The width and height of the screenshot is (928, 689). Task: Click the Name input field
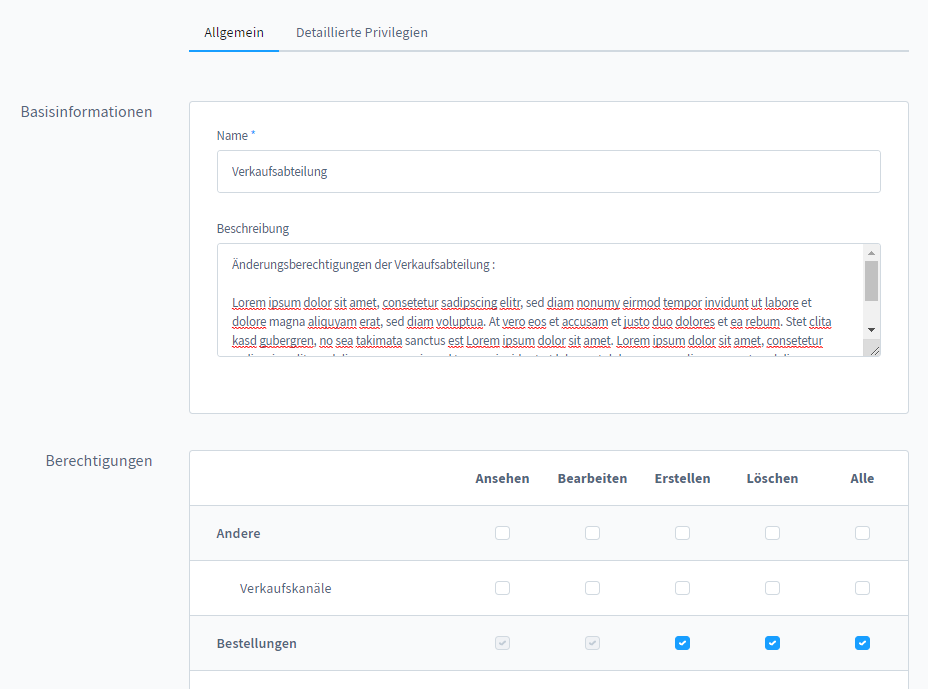click(548, 171)
